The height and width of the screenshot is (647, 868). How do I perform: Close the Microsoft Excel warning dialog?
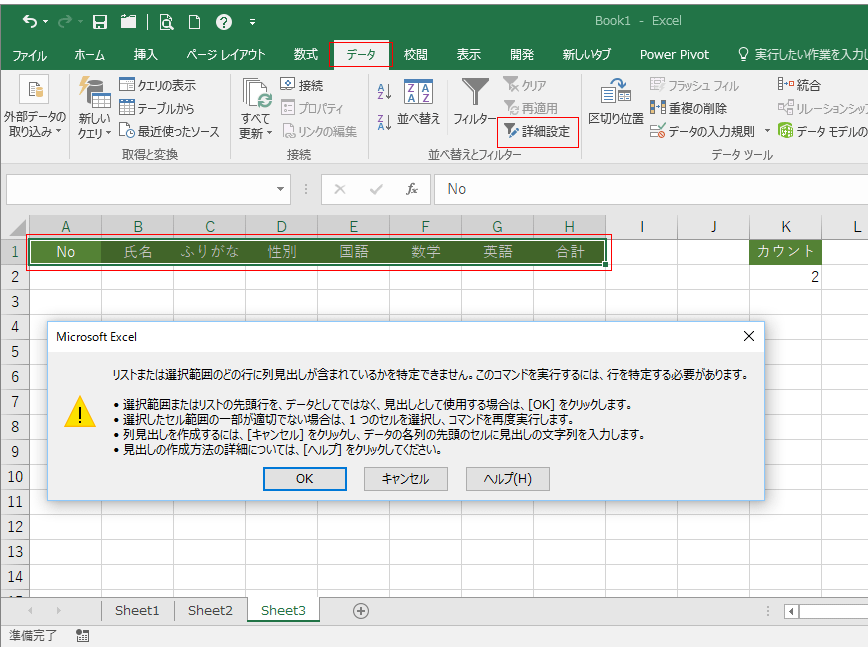point(748,337)
